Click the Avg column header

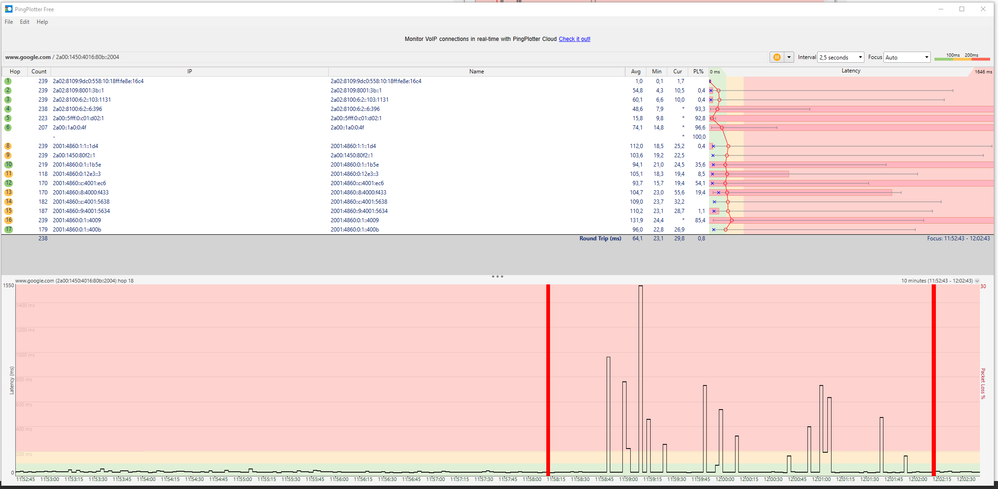tap(636, 71)
